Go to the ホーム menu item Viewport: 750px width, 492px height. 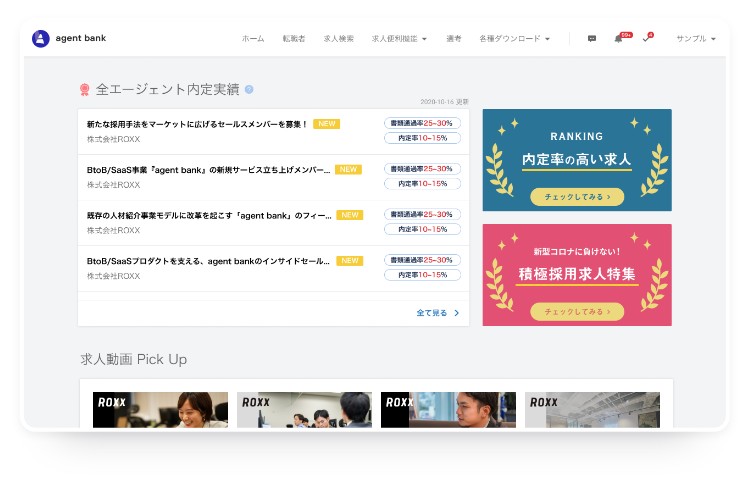(x=253, y=39)
